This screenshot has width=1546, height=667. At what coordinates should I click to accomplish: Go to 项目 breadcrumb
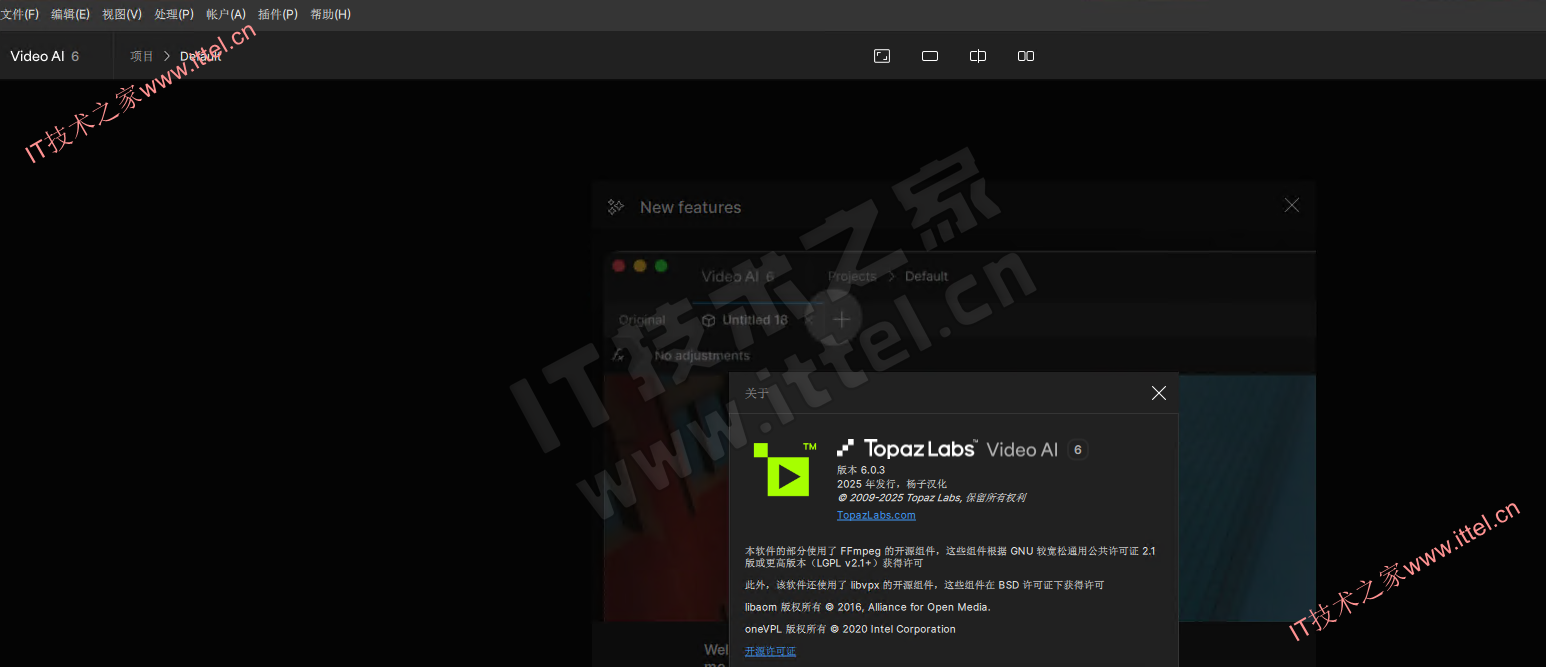tap(142, 56)
